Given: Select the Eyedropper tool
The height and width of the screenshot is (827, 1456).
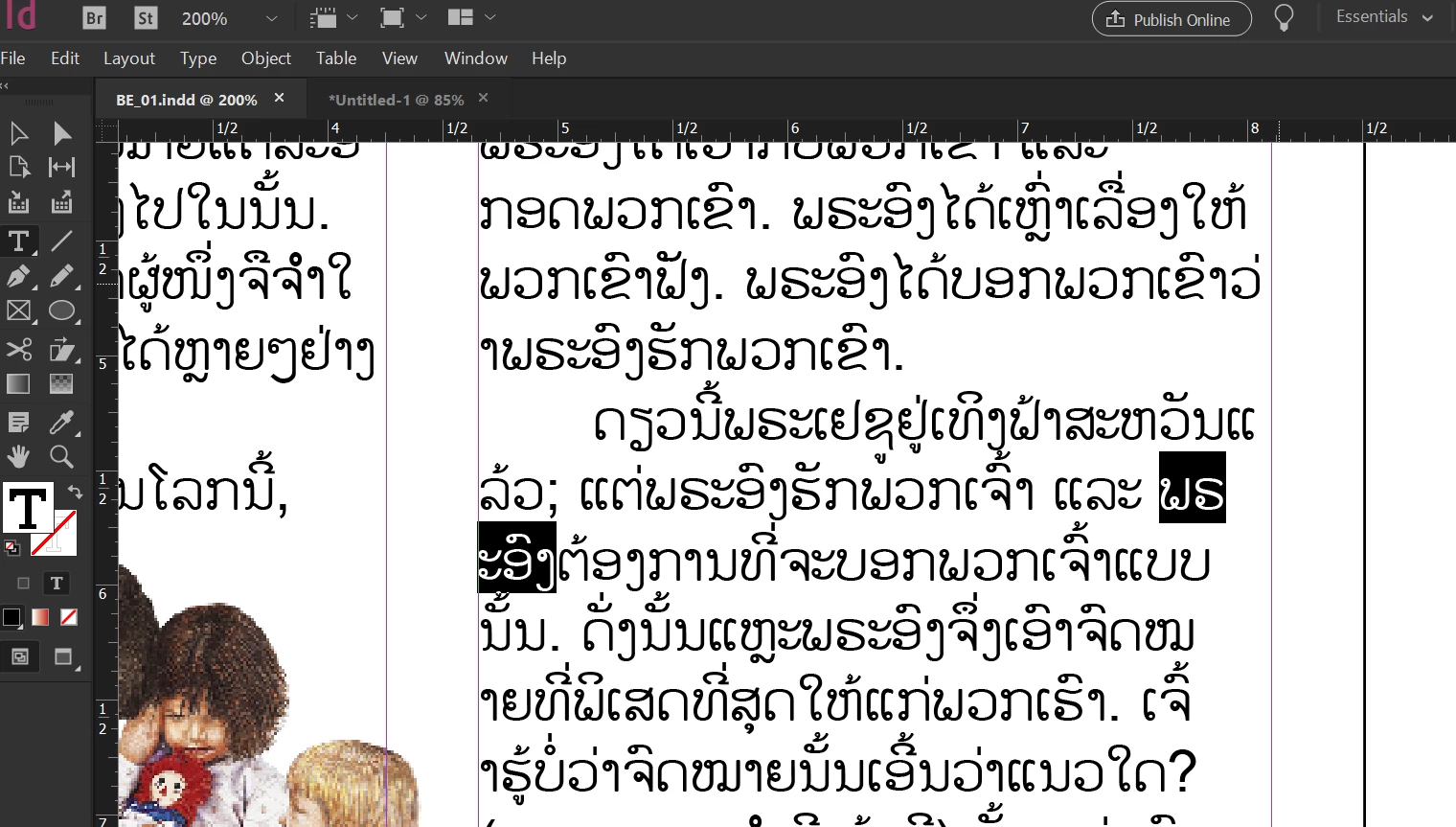Looking at the screenshot, I should point(62,422).
